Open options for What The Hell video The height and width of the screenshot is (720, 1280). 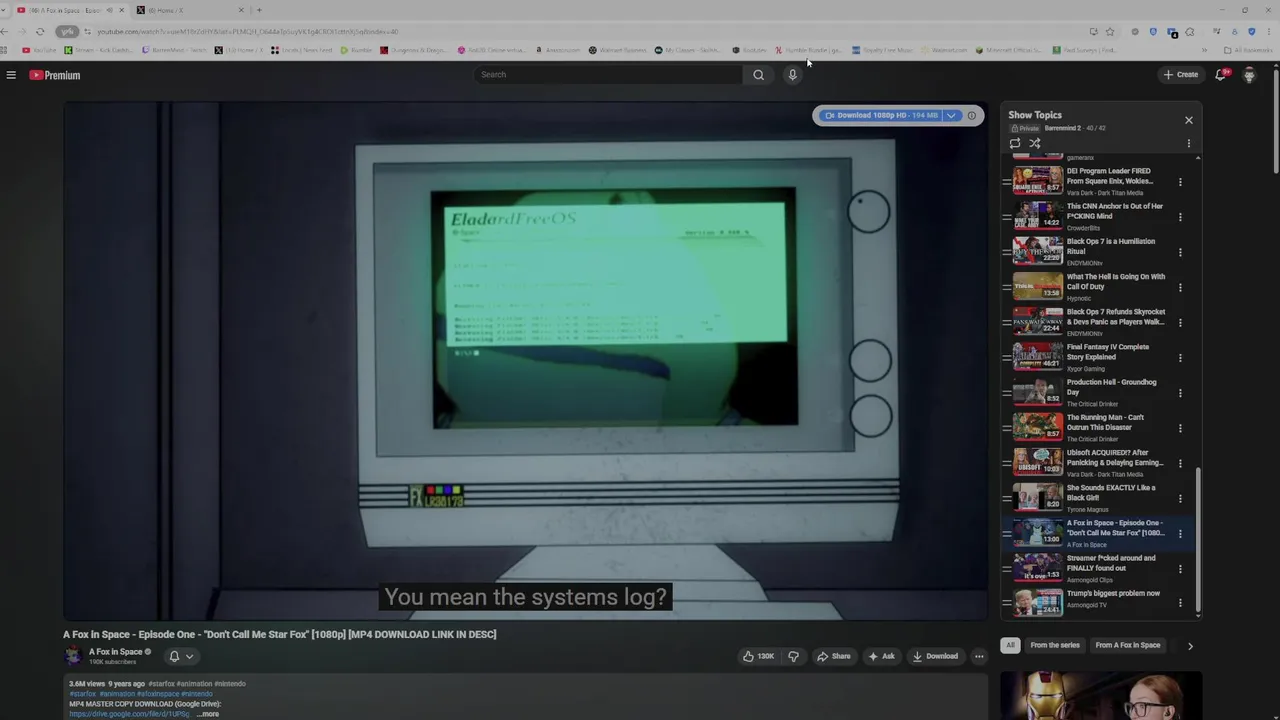1180,287
